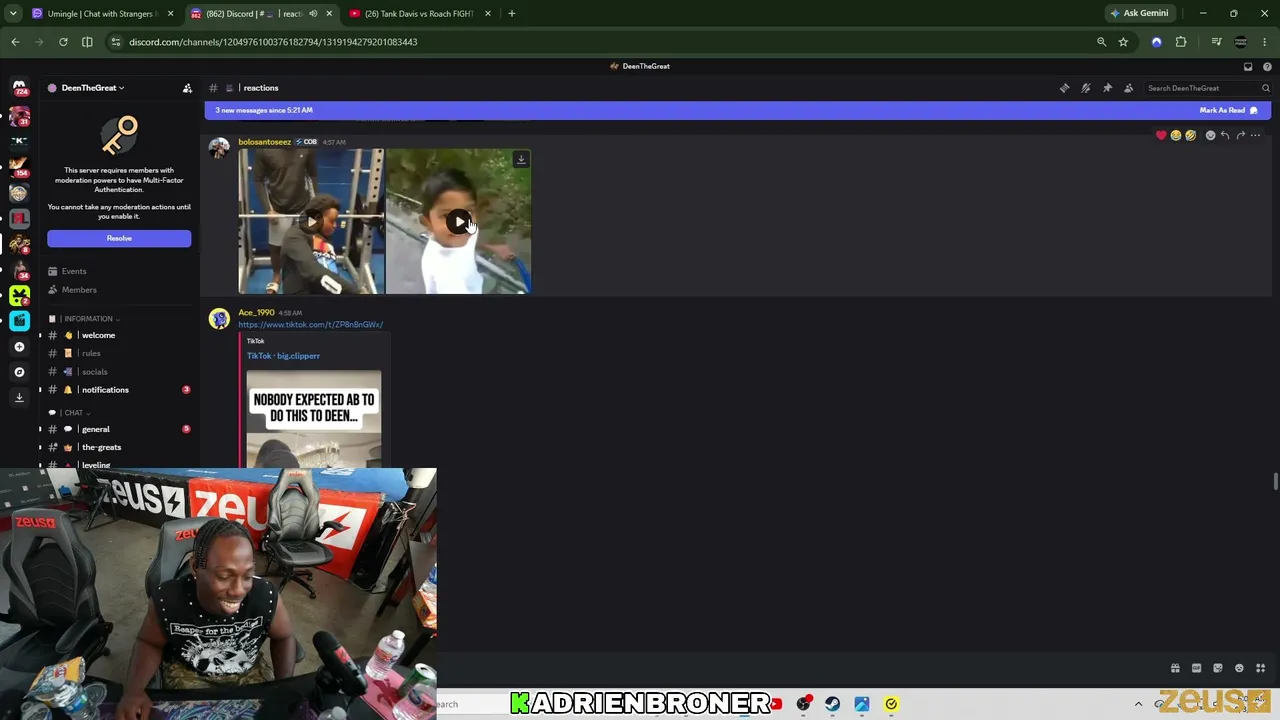This screenshot has height=720, width=1280.
Task: Open the yellow Norton icon on taskbar
Action: [x=891, y=704]
